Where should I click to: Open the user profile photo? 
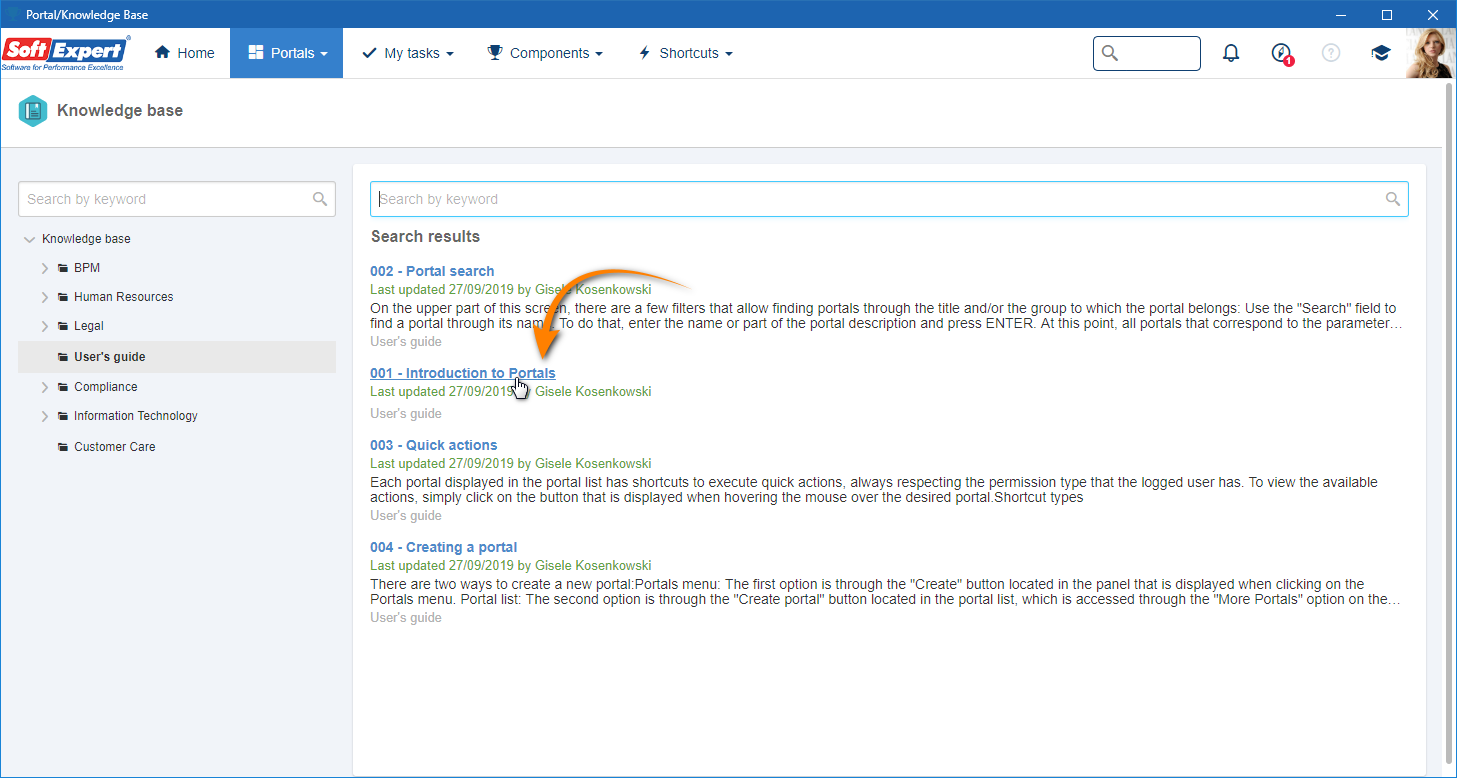click(x=1430, y=53)
